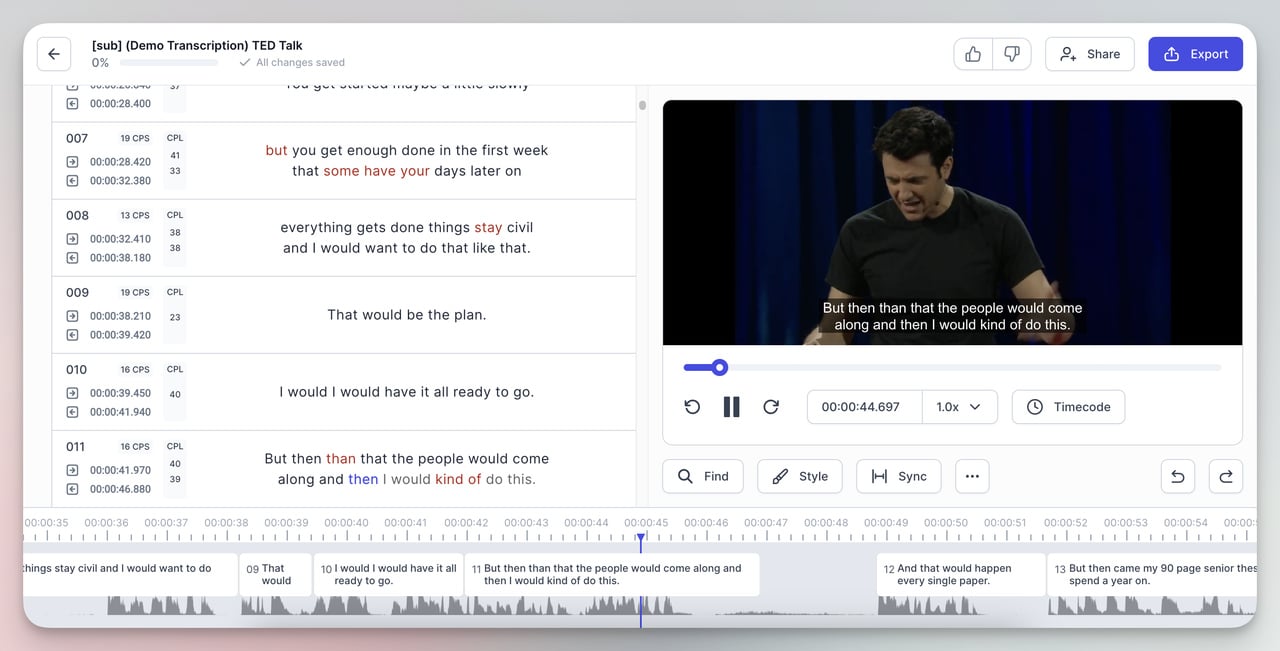Undo the last subtitle edit

click(x=1177, y=477)
